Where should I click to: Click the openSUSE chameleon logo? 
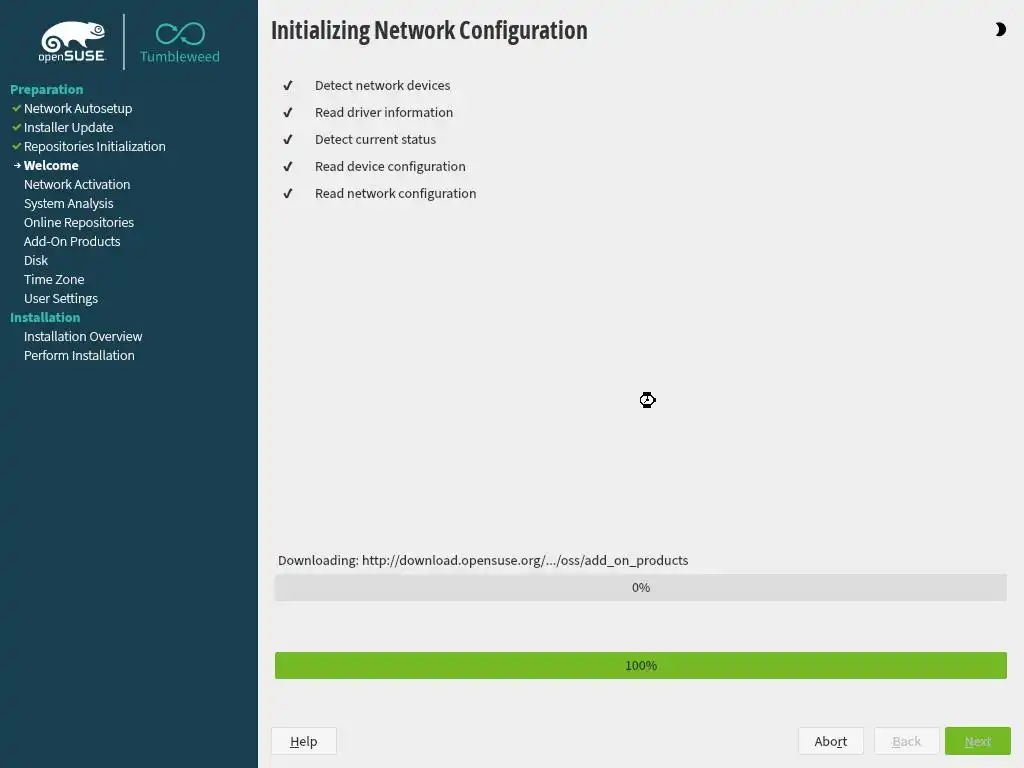pos(72,42)
